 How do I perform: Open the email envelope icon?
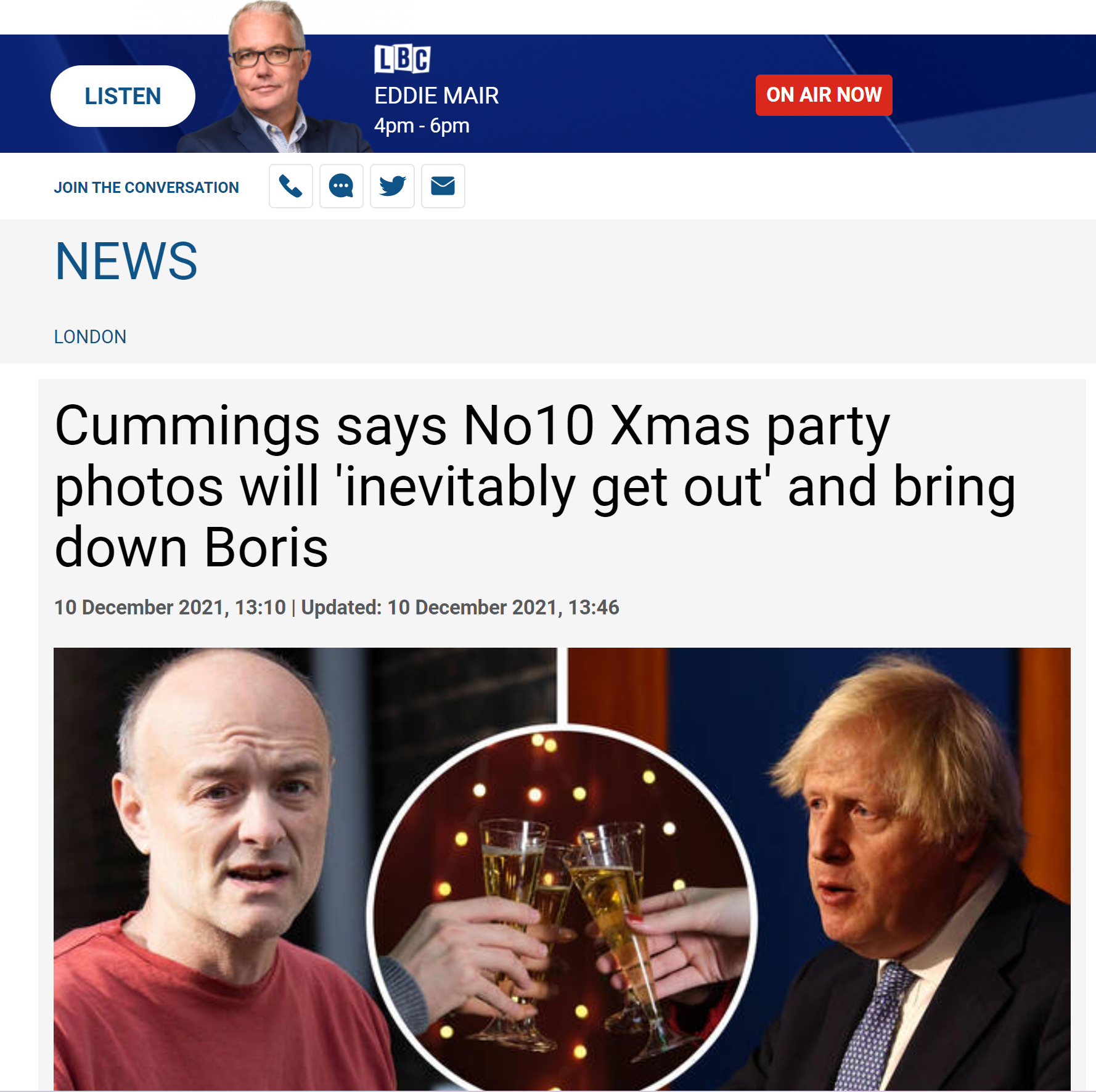443,186
